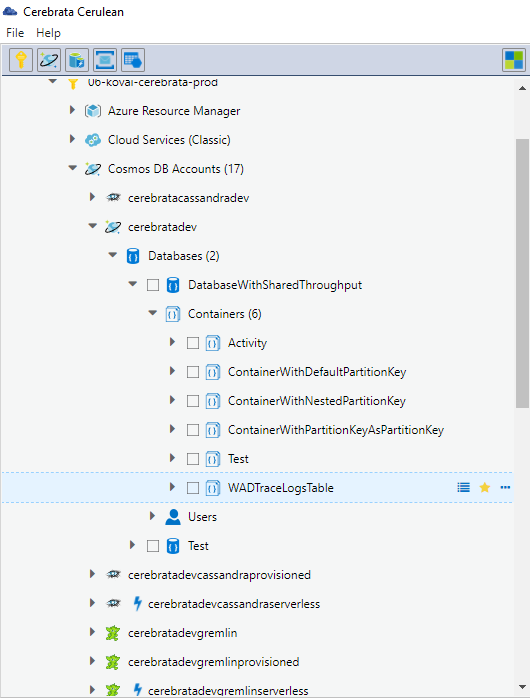Click the Containers (6) braces icon
This screenshot has width=530, height=698.
pos(173,314)
